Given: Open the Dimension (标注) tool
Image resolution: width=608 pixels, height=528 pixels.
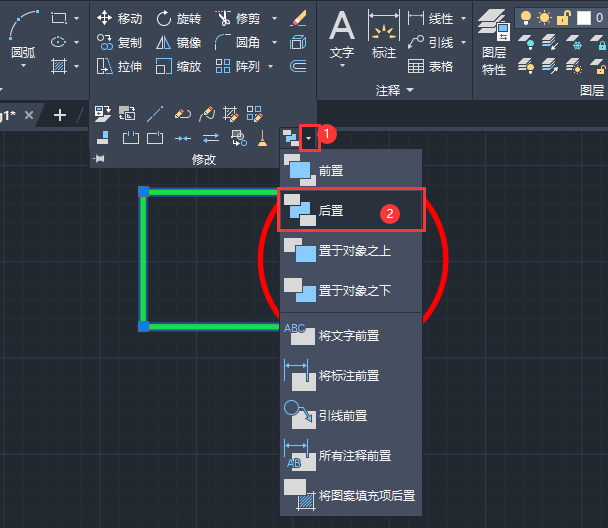Looking at the screenshot, I should pyautogui.click(x=383, y=35).
